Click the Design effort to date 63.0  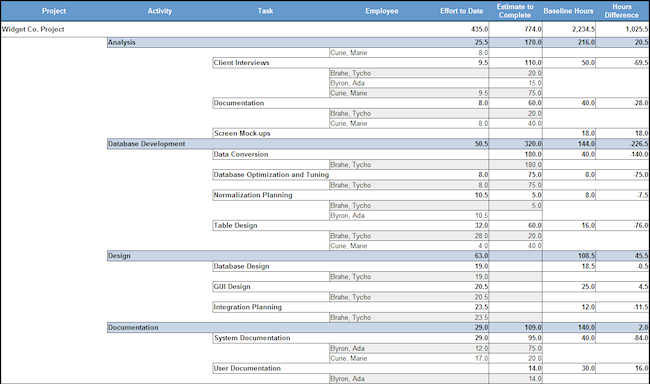point(481,256)
